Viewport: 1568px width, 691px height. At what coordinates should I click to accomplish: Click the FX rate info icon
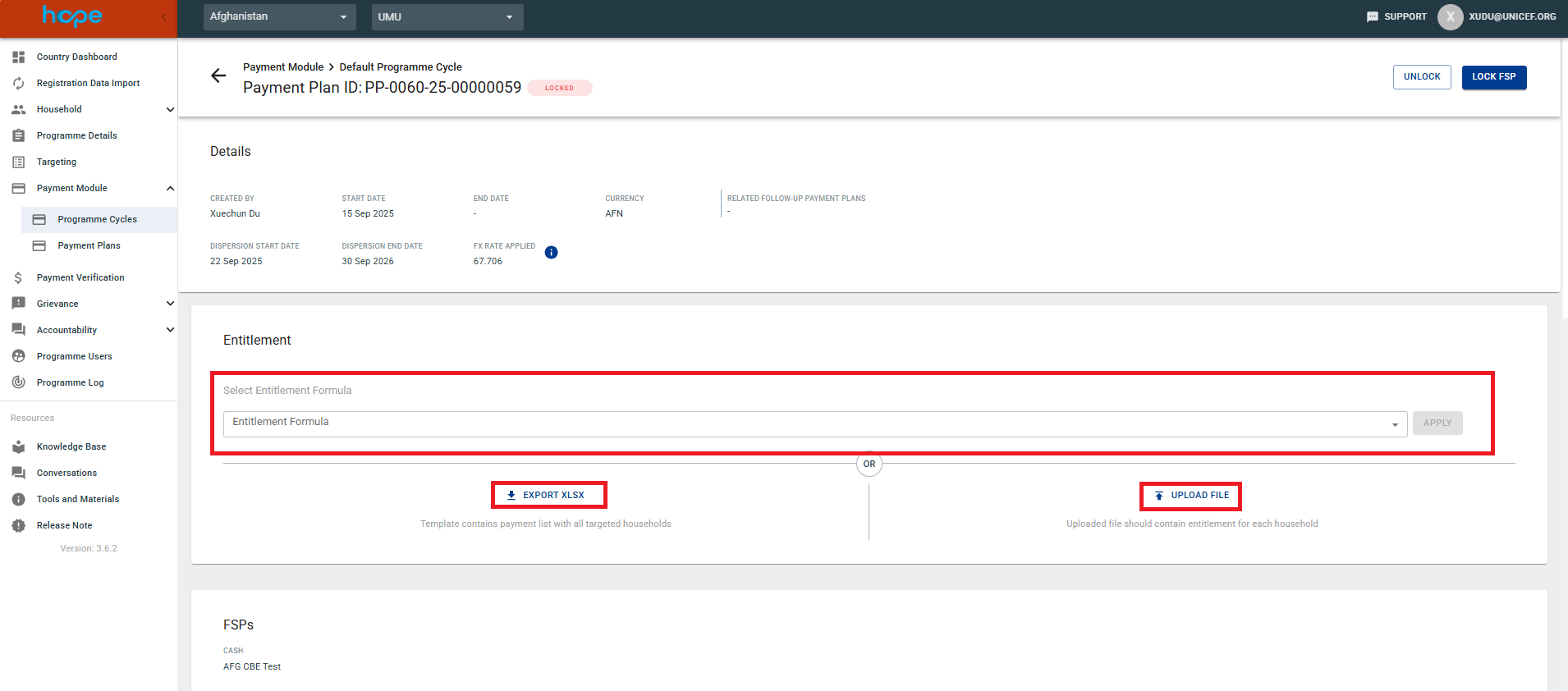[x=552, y=253]
